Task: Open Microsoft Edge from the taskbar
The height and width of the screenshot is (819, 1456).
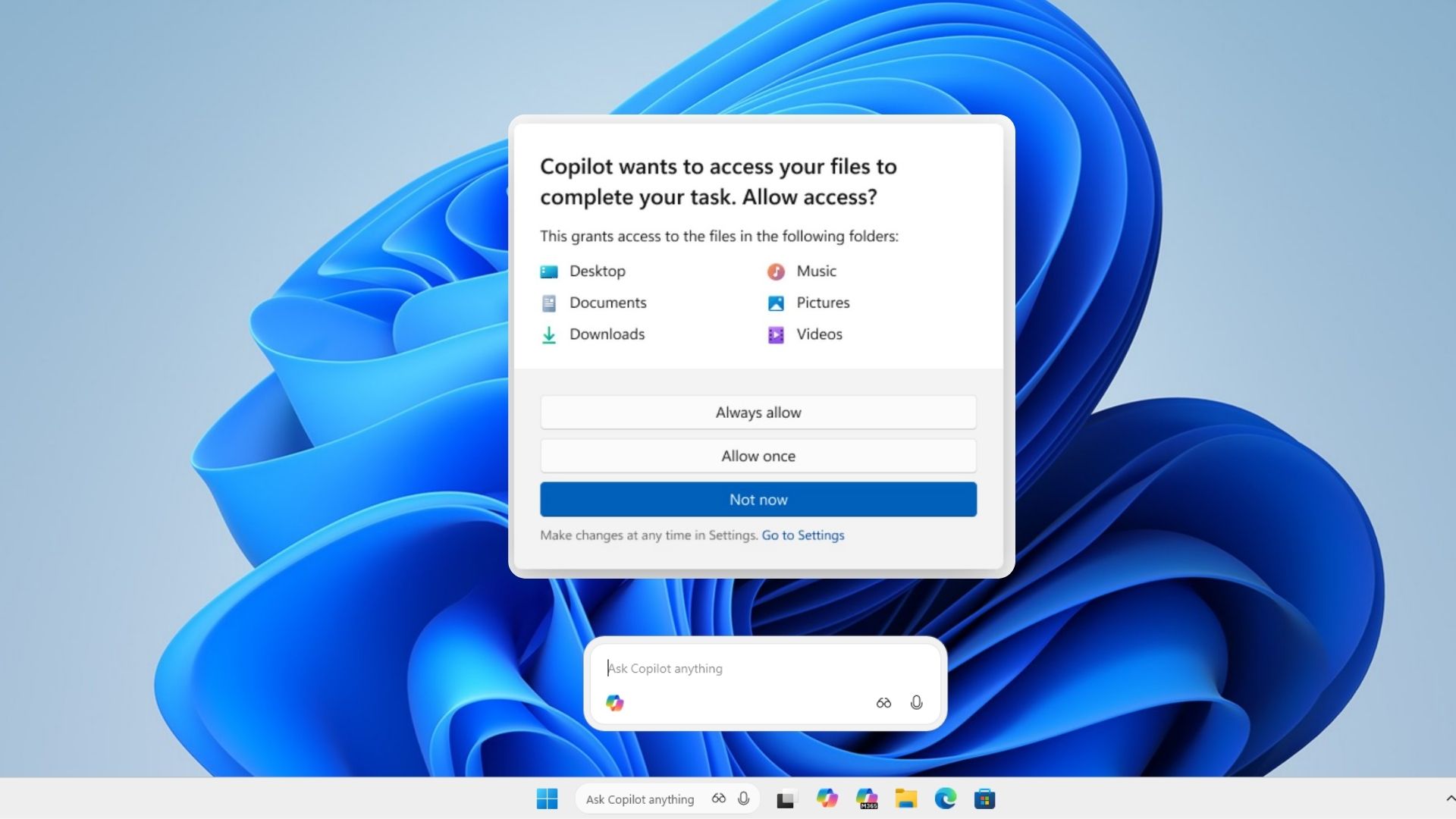Action: click(x=945, y=798)
